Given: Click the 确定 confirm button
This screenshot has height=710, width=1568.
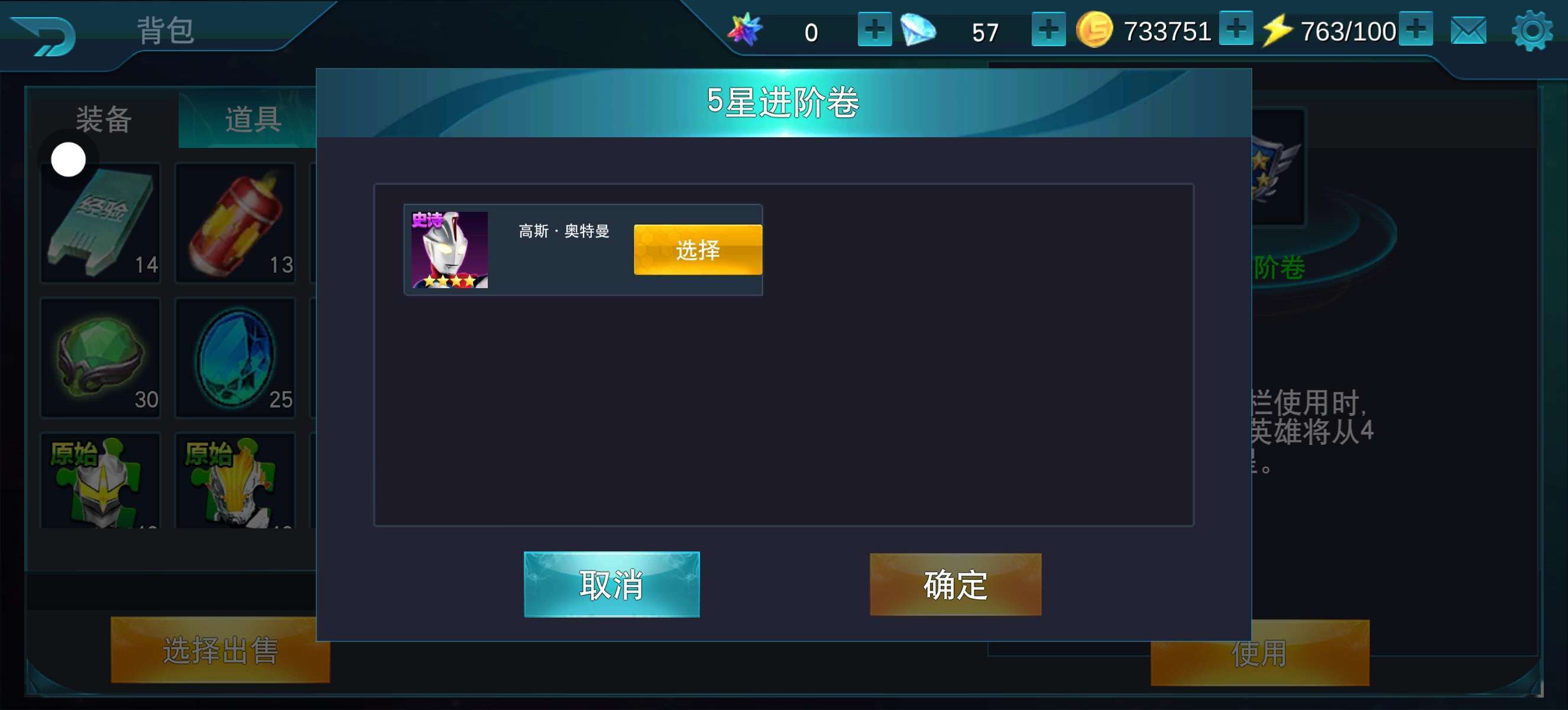Looking at the screenshot, I should coord(955,585).
